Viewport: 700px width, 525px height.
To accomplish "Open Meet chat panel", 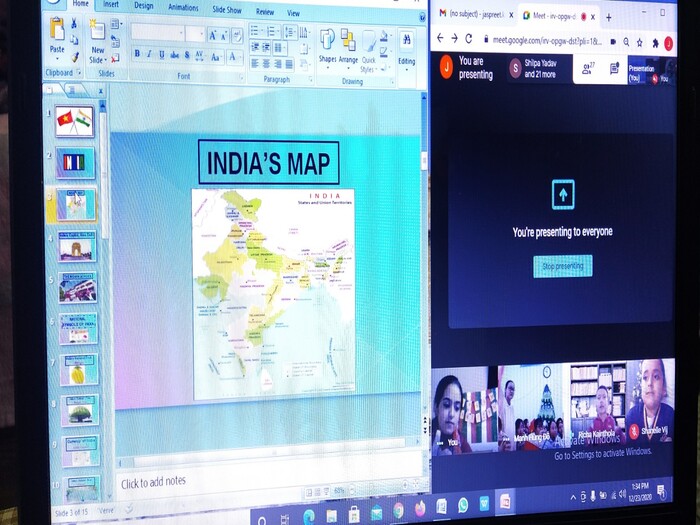I will tap(614, 68).
